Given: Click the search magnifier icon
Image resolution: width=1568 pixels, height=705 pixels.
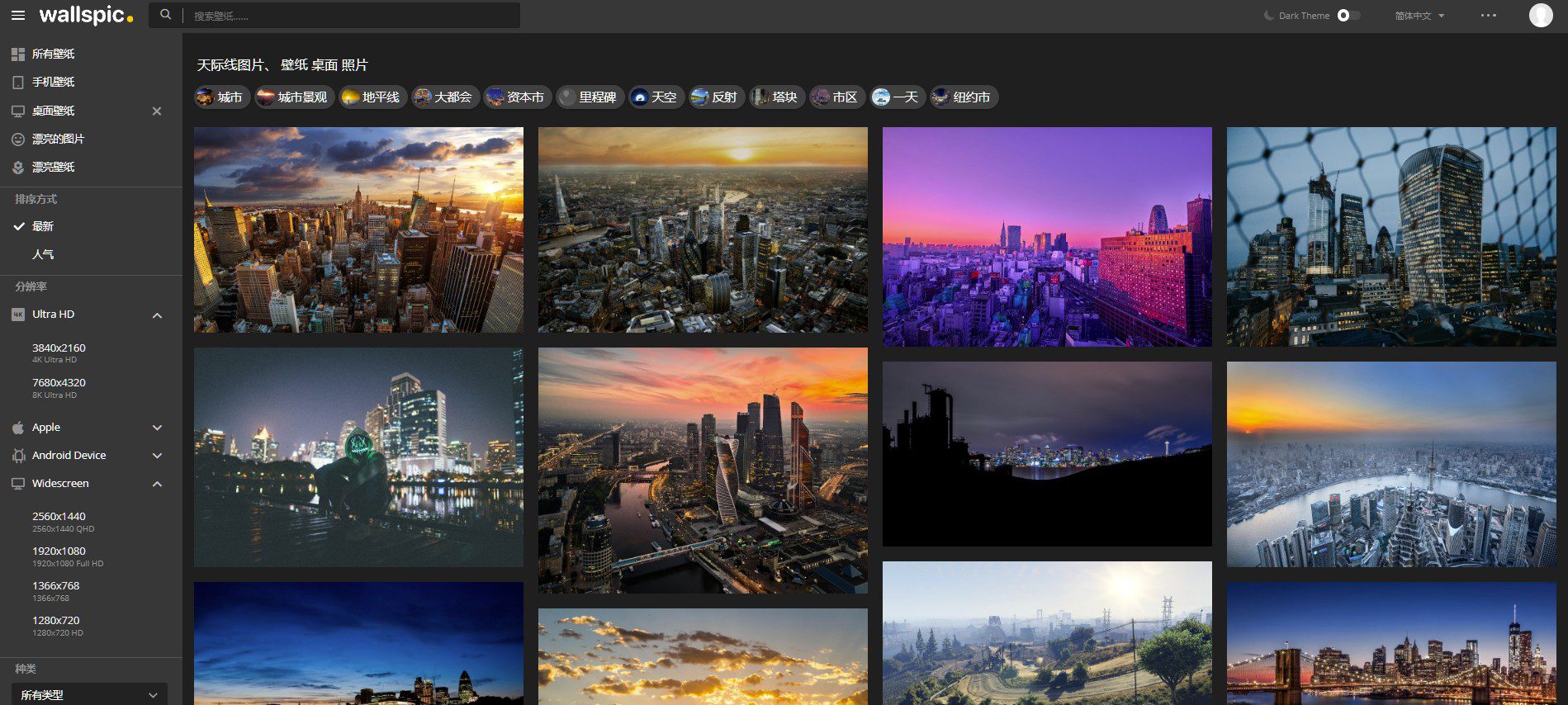Looking at the screenshot, I should click(x=166, y=15).
